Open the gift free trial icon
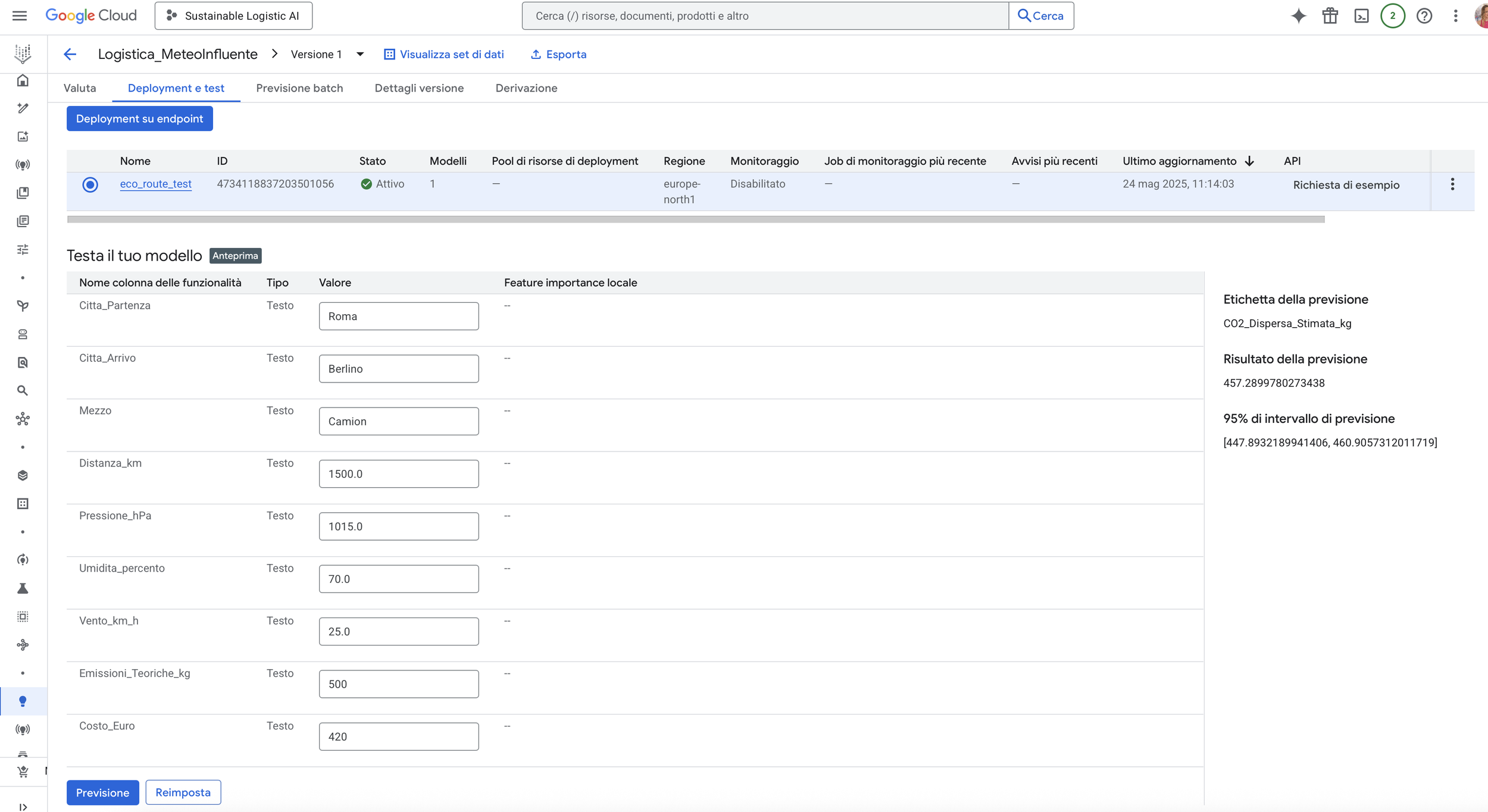Screen dimensions: 1488x812 click(x=1330, y=16)
